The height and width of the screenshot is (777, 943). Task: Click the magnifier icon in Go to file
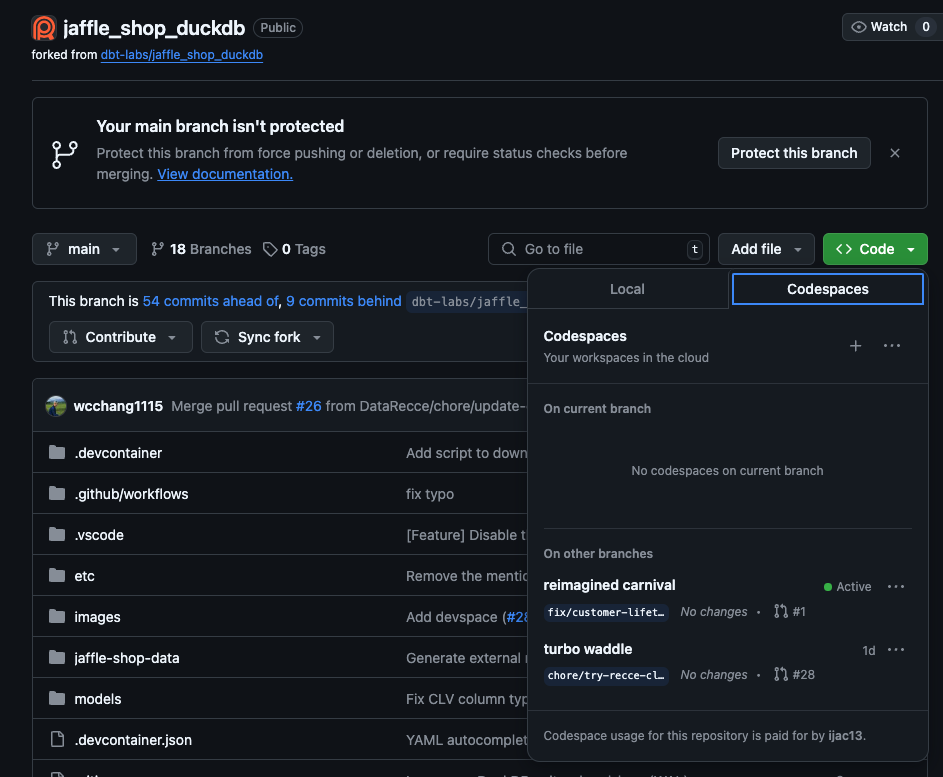pyautogui.click(x=509, y=249)
